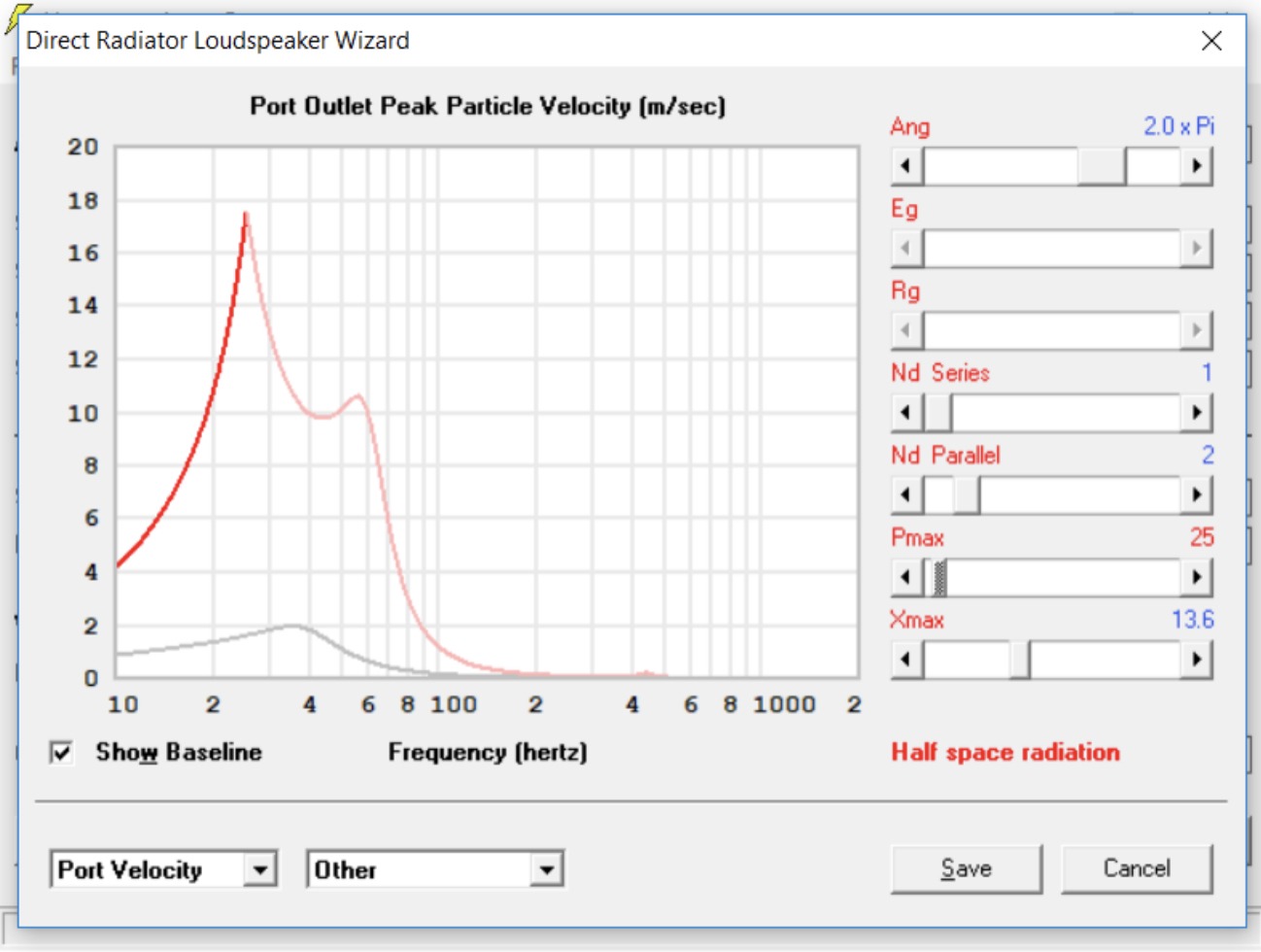The image size is (1261, 952).
Task: Click the Ang value 2.0 x Pi
Action: pyautogui.click(x=1178, y=126)
